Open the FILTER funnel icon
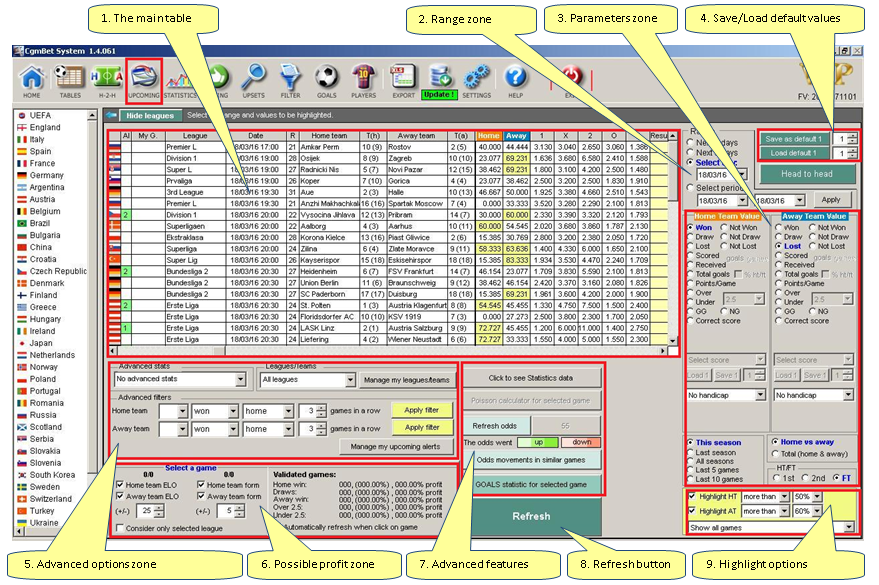Viewport: 879px width, 585px height. 290,81
